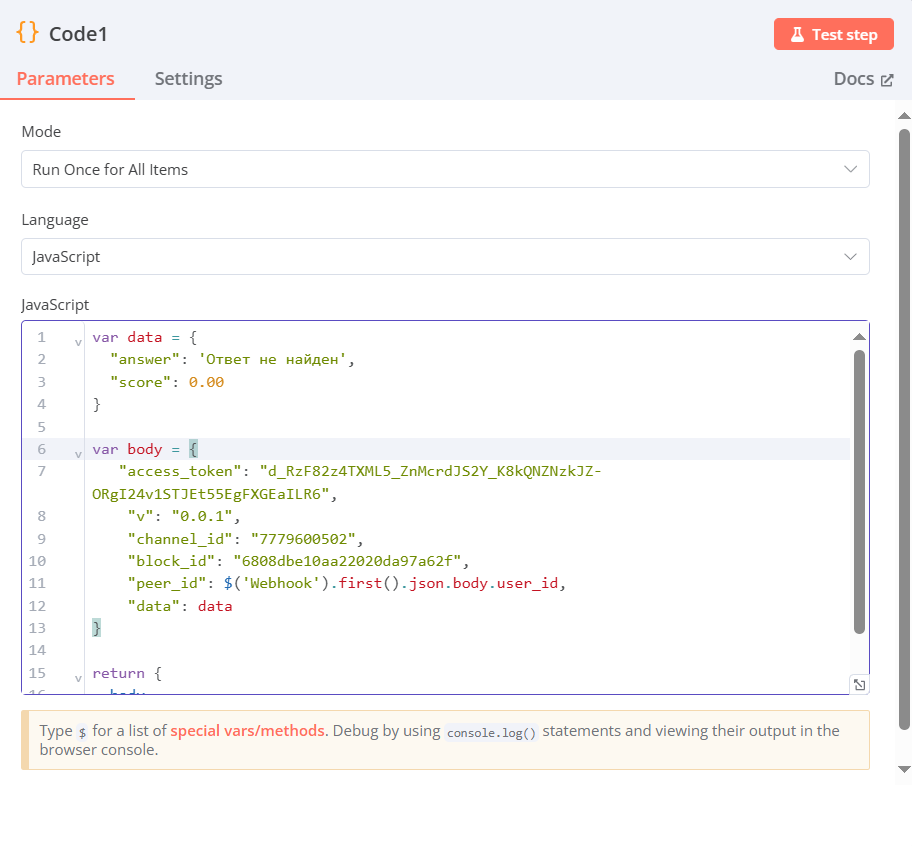Screen dimensions: 912x846
Task: Click the code editor vertical scrollbar thumb
Action: point(859,490)
